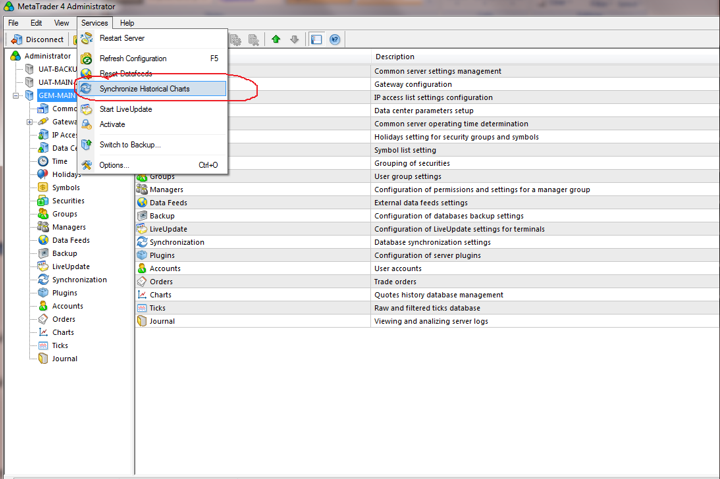This screenshot has height=479, width=720.
Task: Click the Time clock icon in tree
Action: pyautogui.click(x=43, y=161)
